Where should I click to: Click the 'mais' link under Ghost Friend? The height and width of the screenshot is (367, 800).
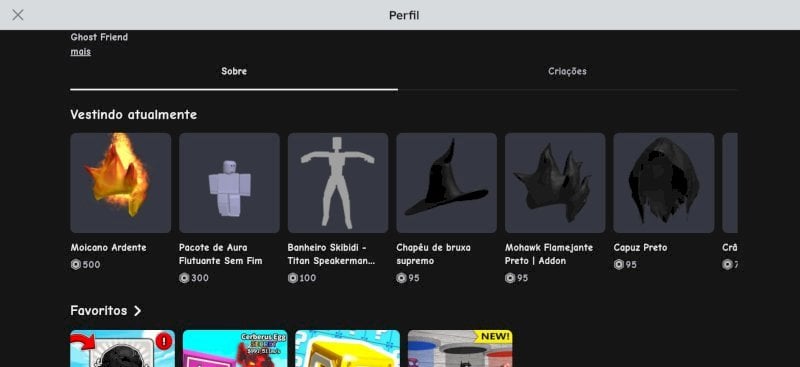(81, 52)
